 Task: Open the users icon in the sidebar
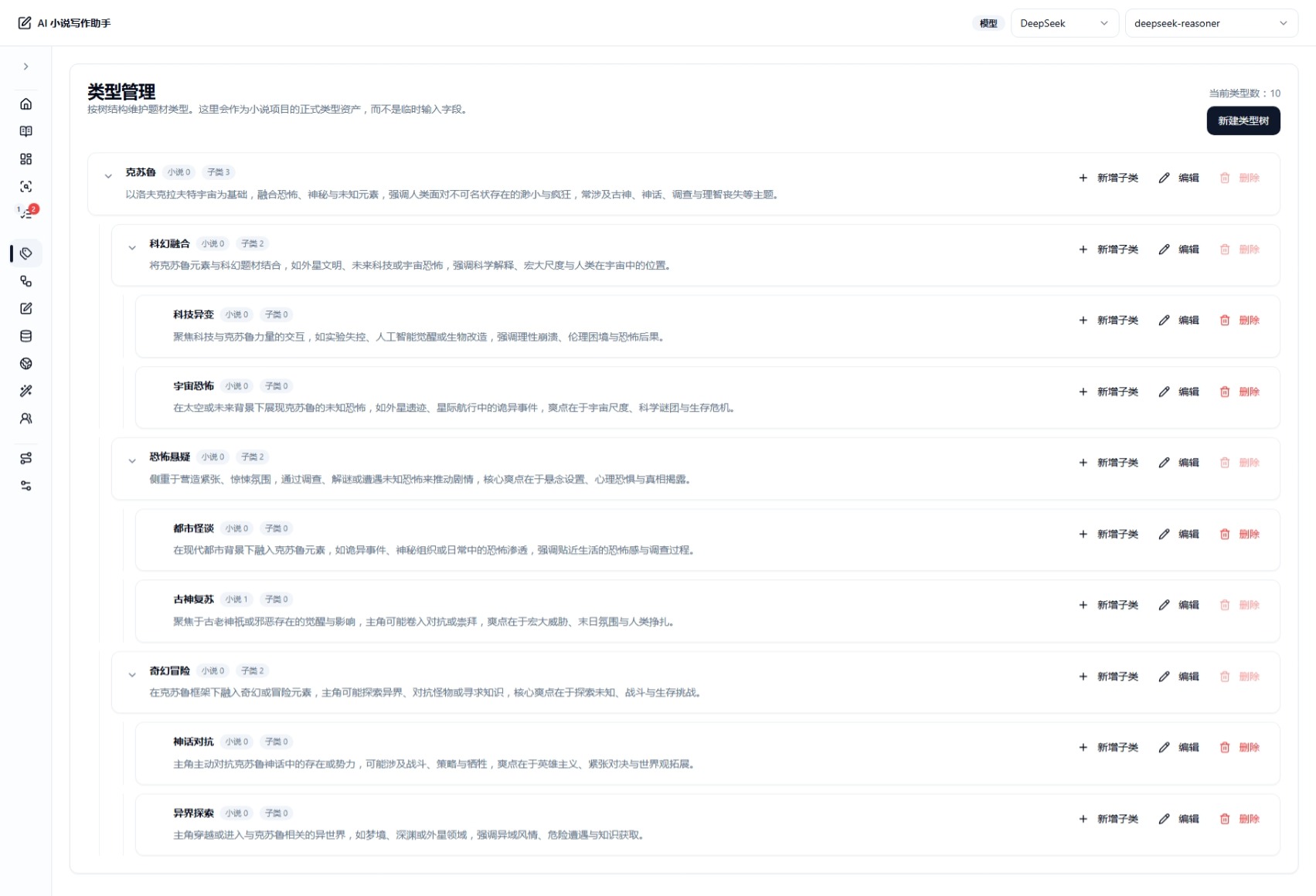click(x=26, y=419)
